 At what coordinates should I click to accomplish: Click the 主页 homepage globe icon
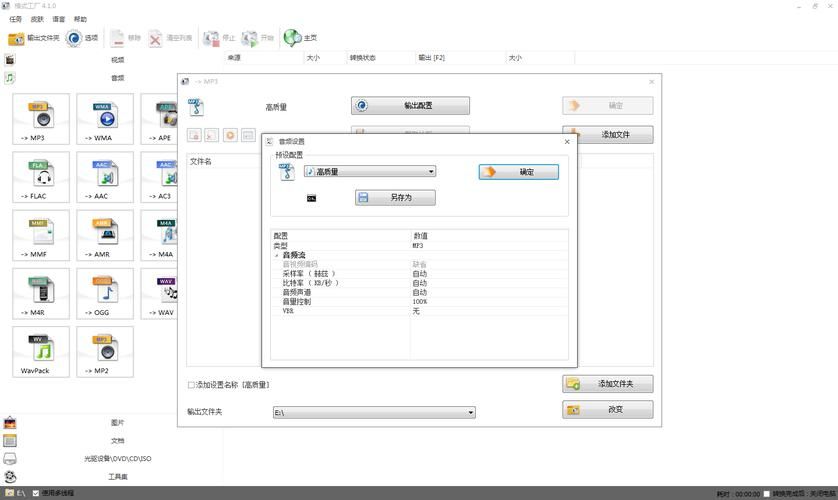point(293,38)
